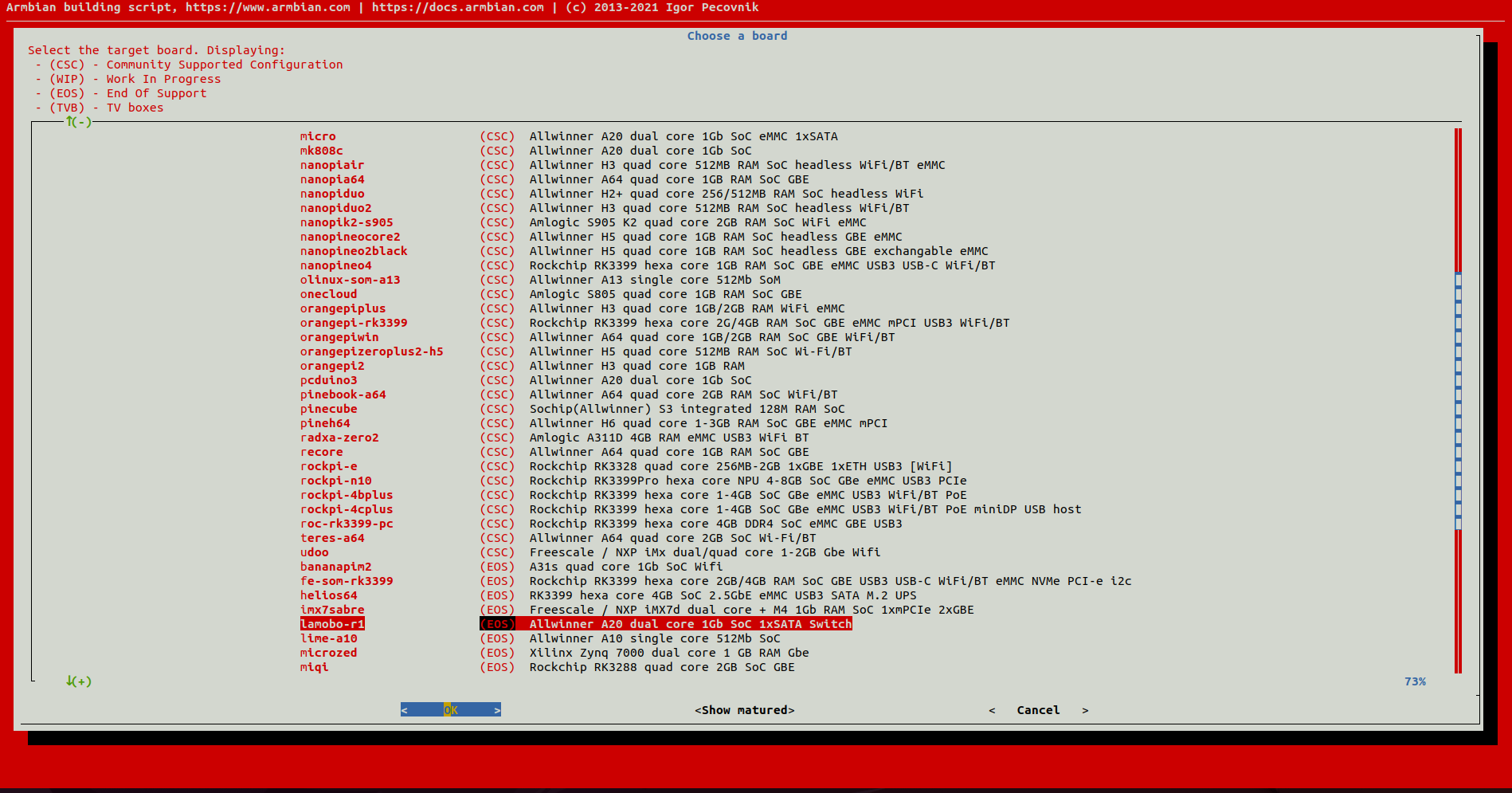
Task: Click the Show matured button
Action: [744, 710]
